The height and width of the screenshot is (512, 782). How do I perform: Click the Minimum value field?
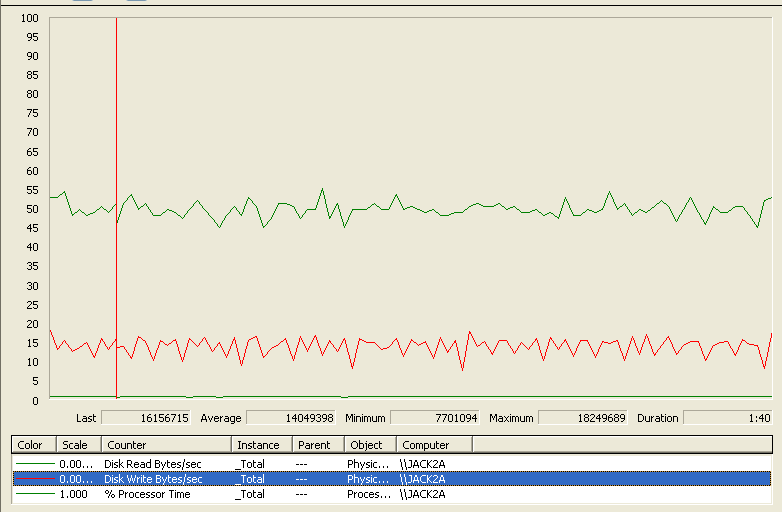coord(435,418)
